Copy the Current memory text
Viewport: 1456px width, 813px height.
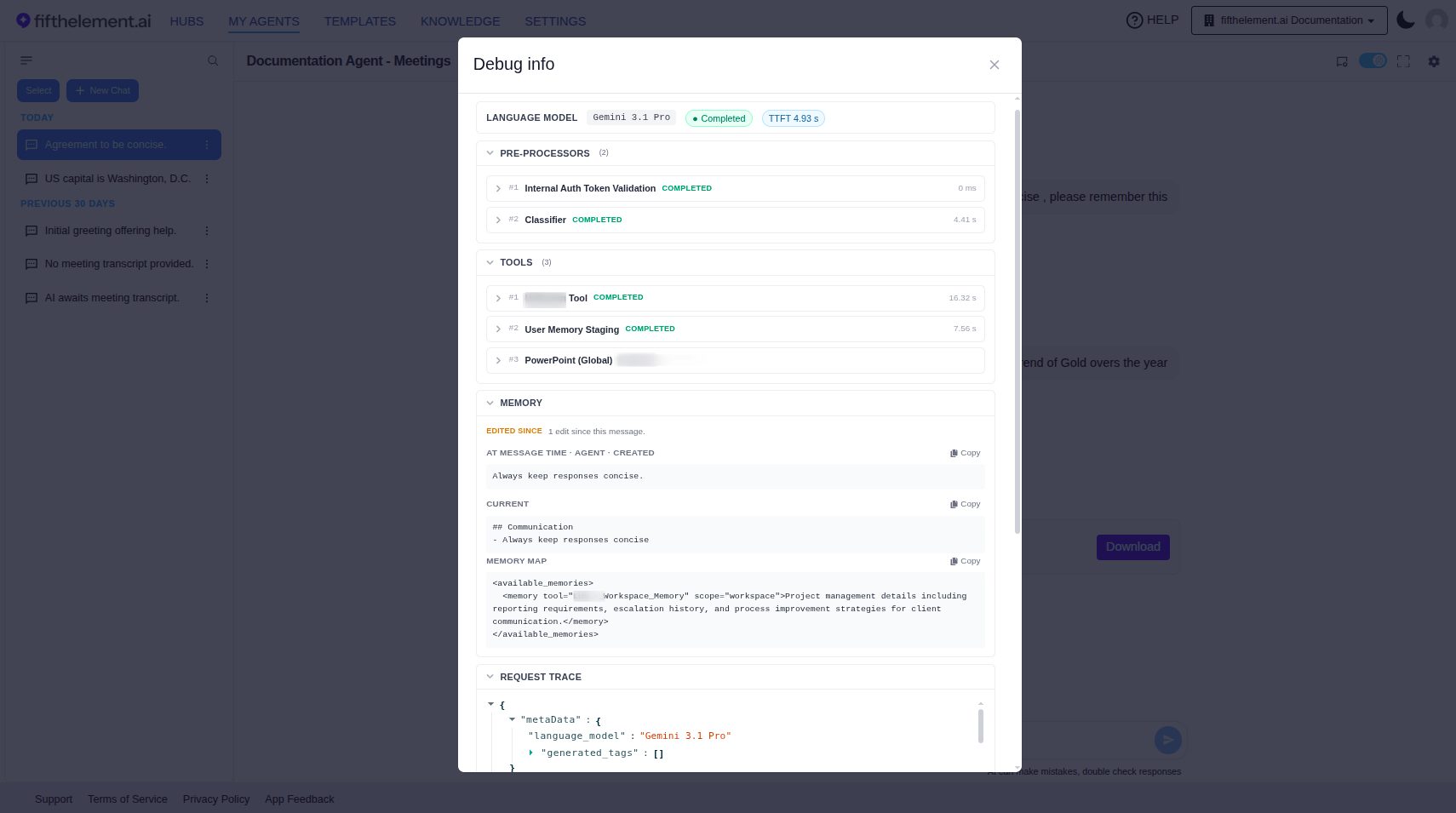tap(966, 504)
